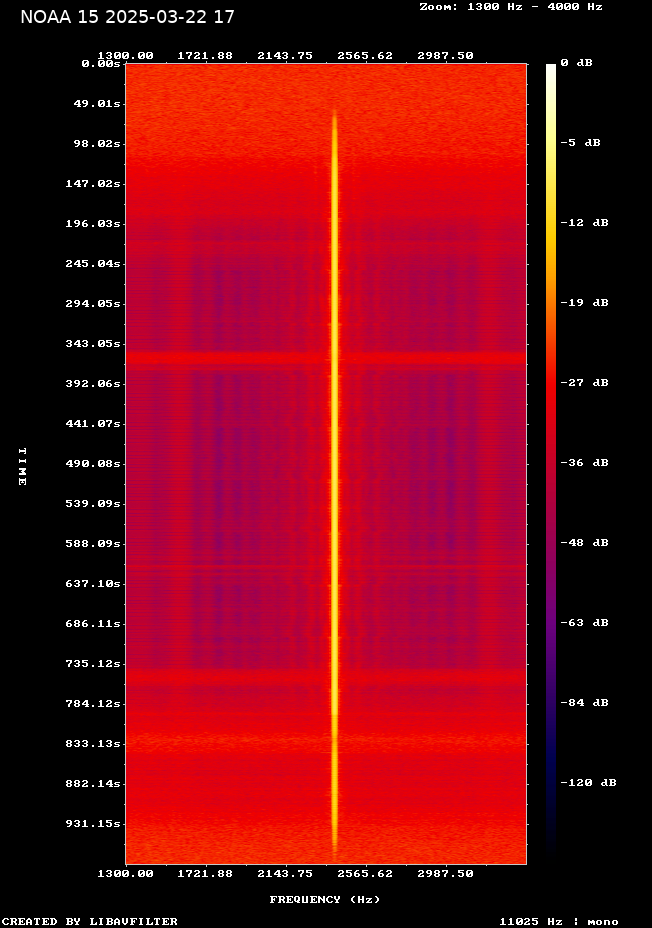Click time label '441.07s'

point(93,424)
